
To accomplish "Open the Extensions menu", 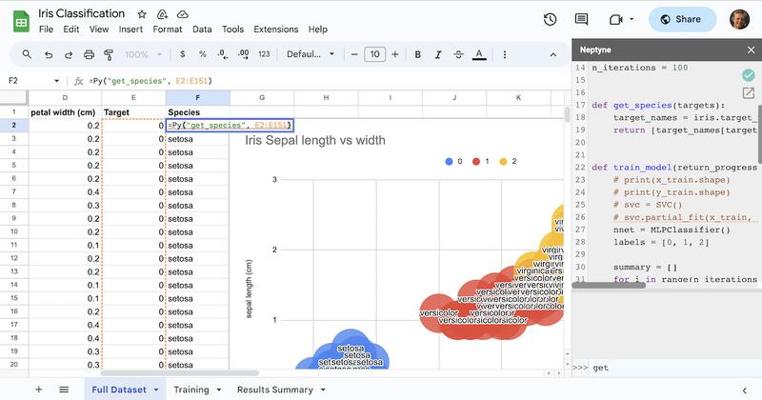I will click(x=275, y=30).
